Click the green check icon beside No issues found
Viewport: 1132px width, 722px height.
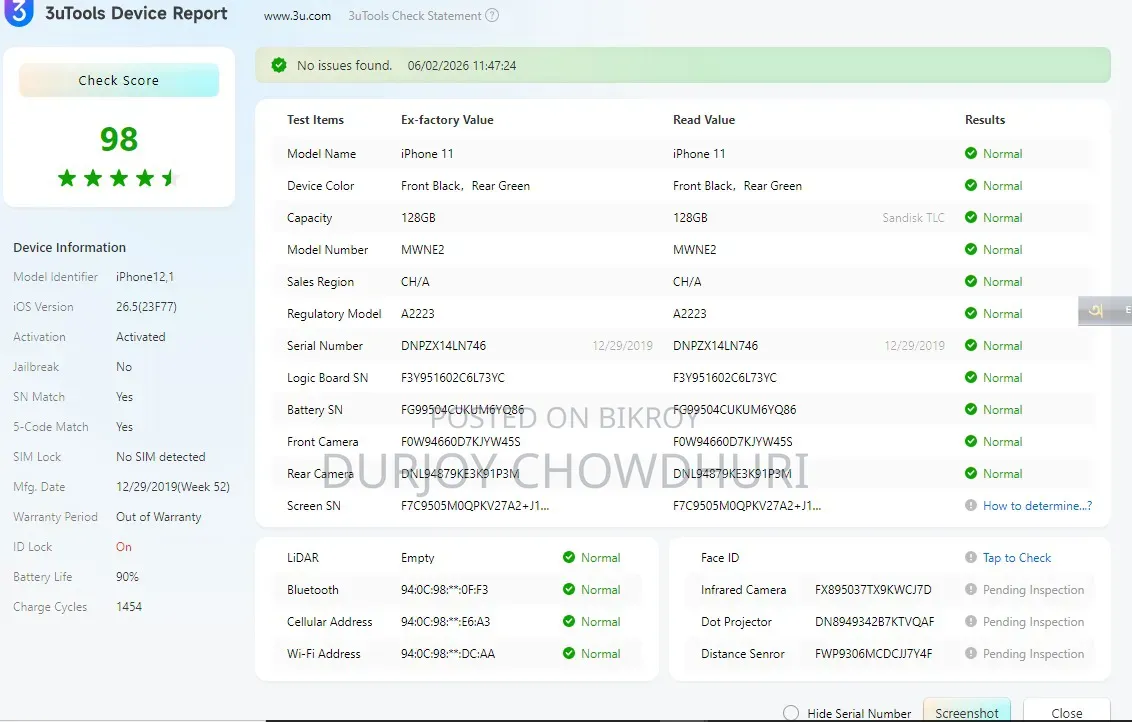pos(279,65)
